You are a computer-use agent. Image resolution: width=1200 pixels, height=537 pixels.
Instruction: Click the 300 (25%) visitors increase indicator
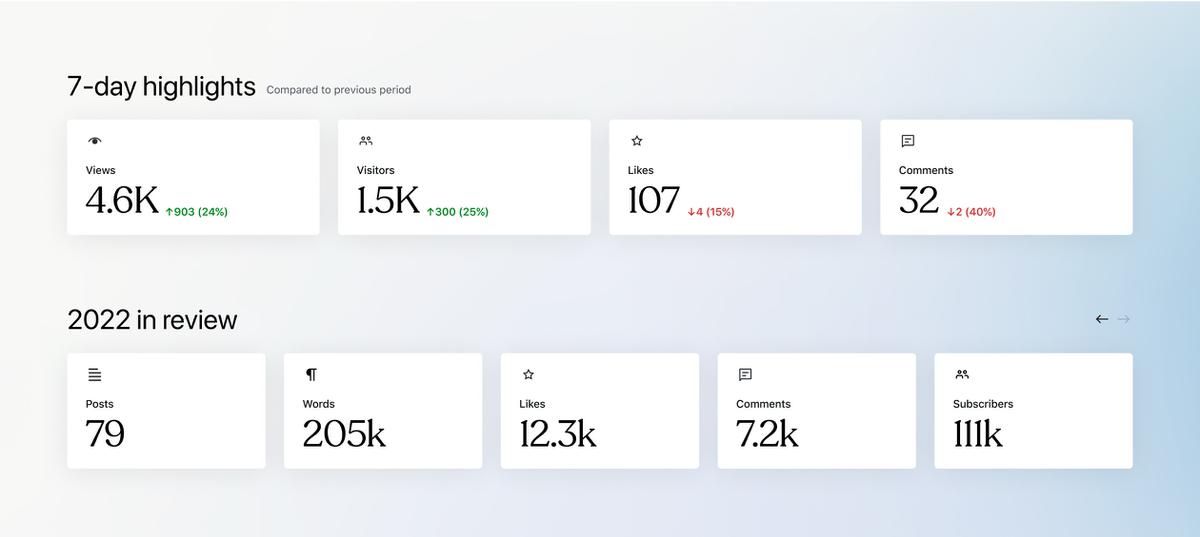458,212
